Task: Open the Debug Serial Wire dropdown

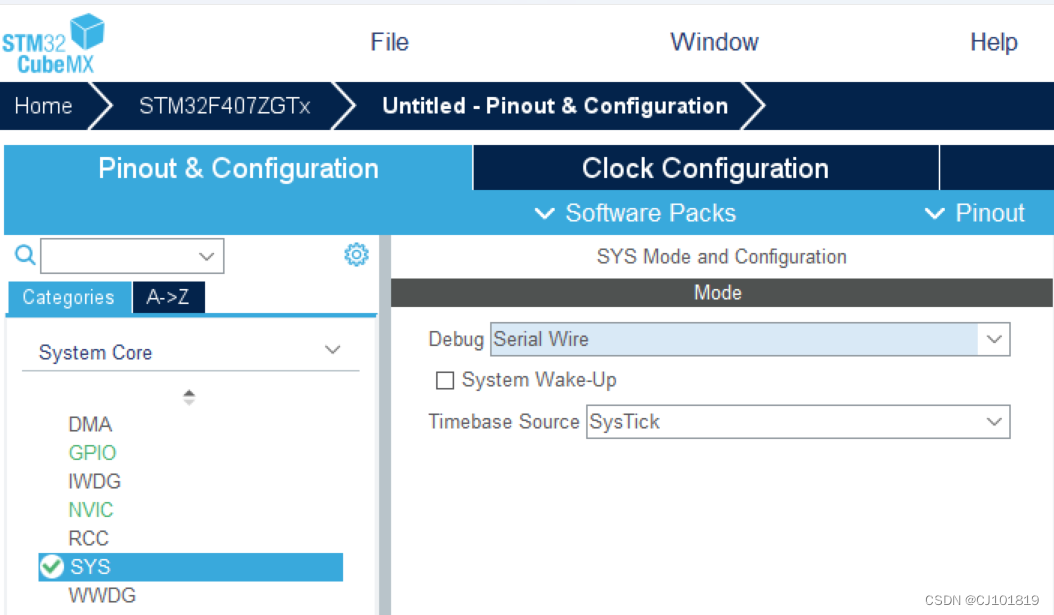Action: [749, 339]
